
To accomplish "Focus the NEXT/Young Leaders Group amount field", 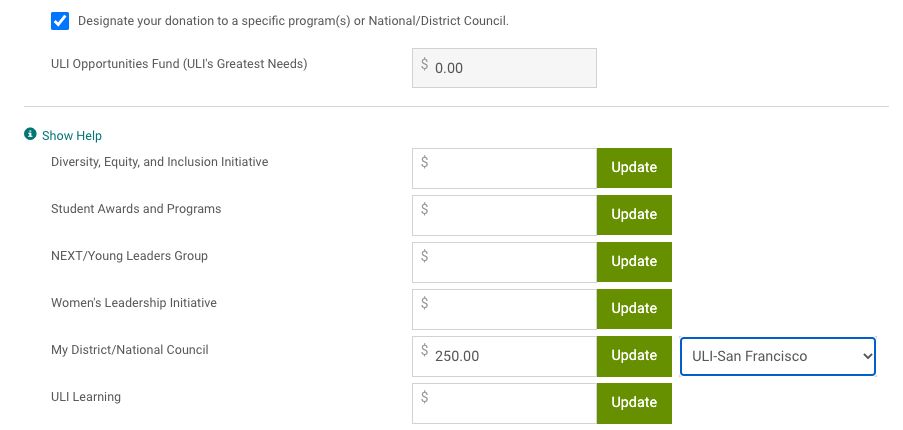I will 504,262.
